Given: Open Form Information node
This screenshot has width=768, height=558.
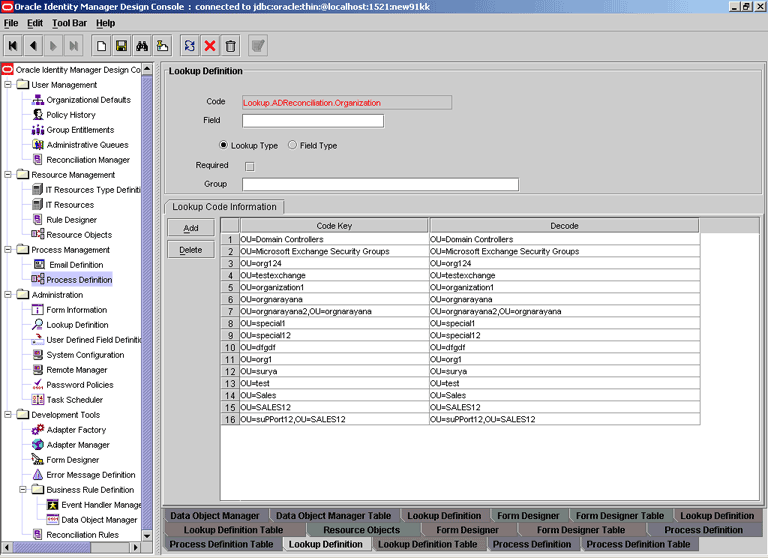Looking at the screenshot, I should pyautogui.click(x=76, y=310).
